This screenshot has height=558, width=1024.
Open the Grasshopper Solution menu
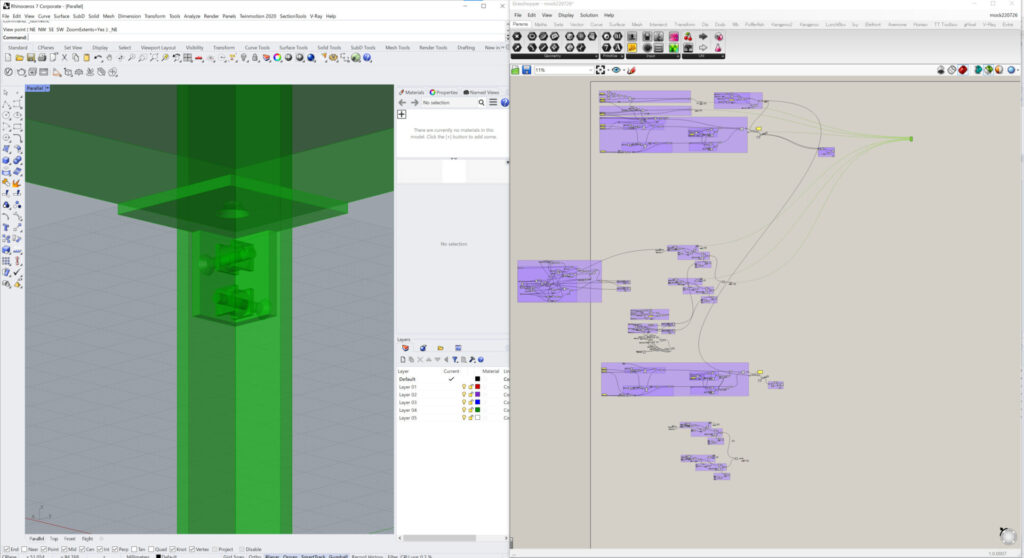tap(589, 15)
